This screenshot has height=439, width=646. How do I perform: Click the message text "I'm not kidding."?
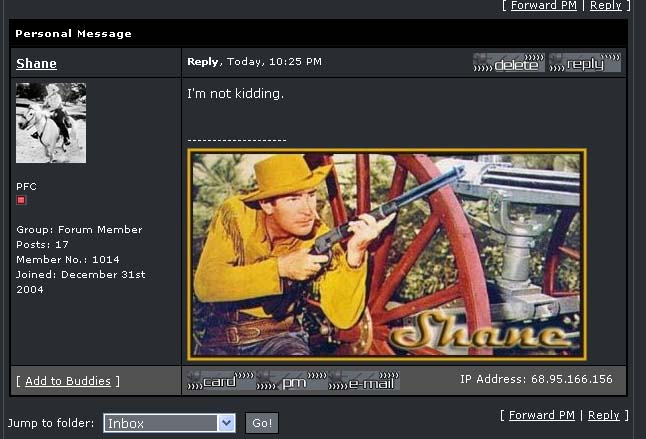tap(236, 93)
